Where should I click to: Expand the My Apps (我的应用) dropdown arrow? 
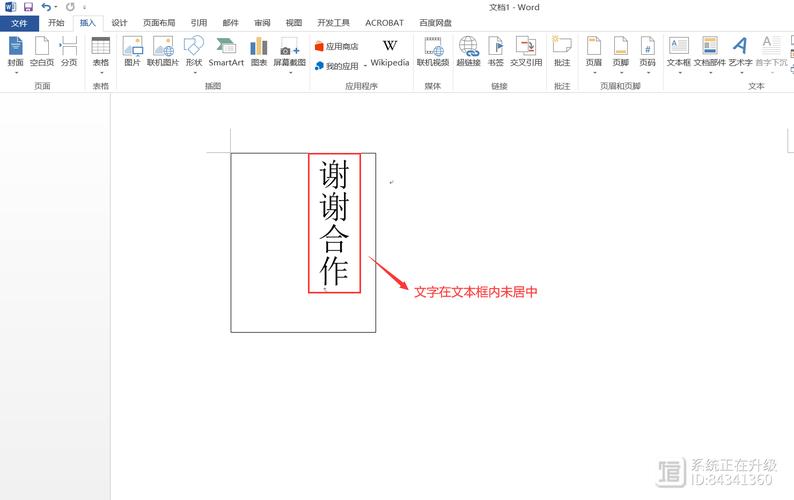365,66
